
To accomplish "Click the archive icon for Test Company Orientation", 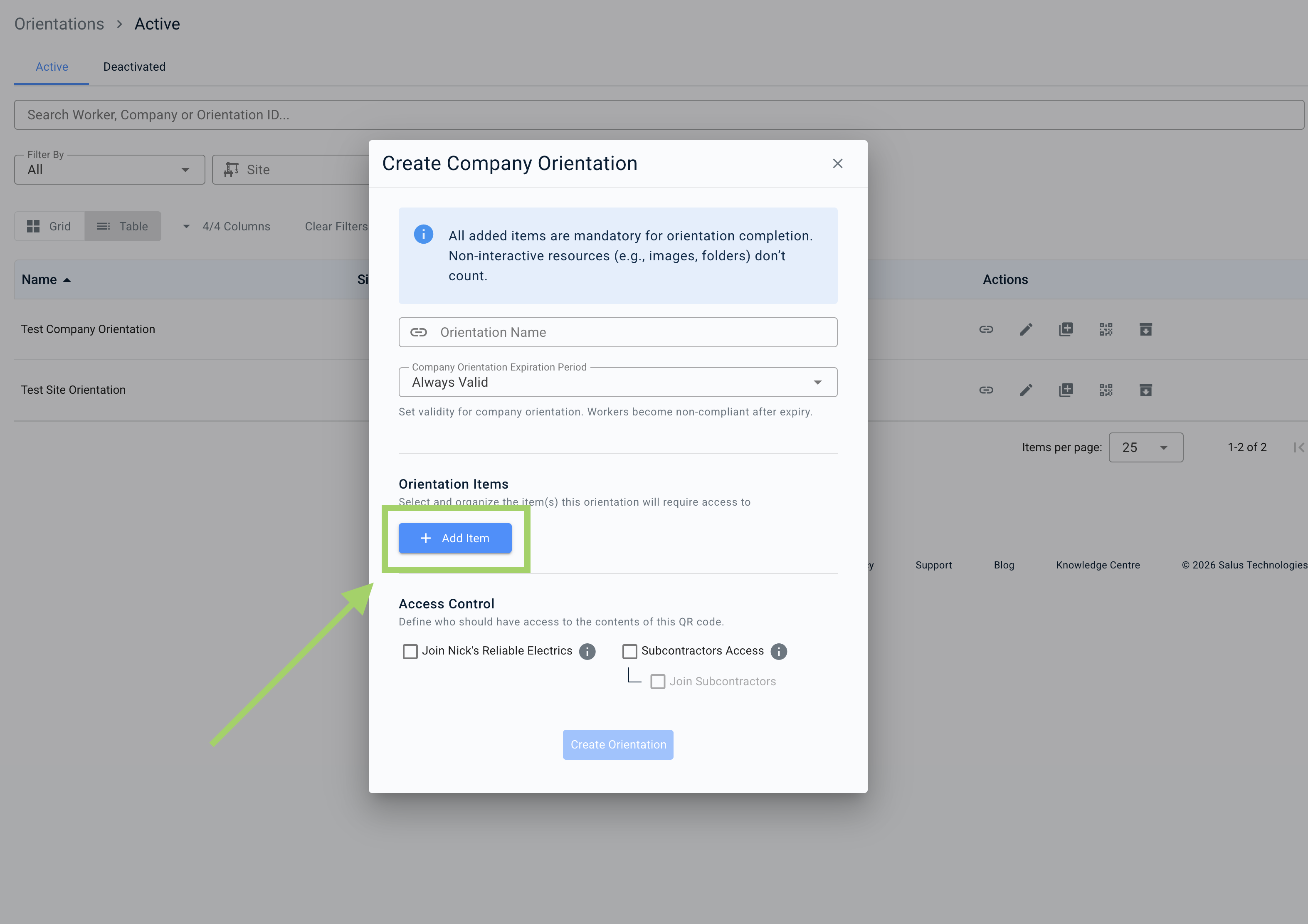I will (x=1145, y=329).
